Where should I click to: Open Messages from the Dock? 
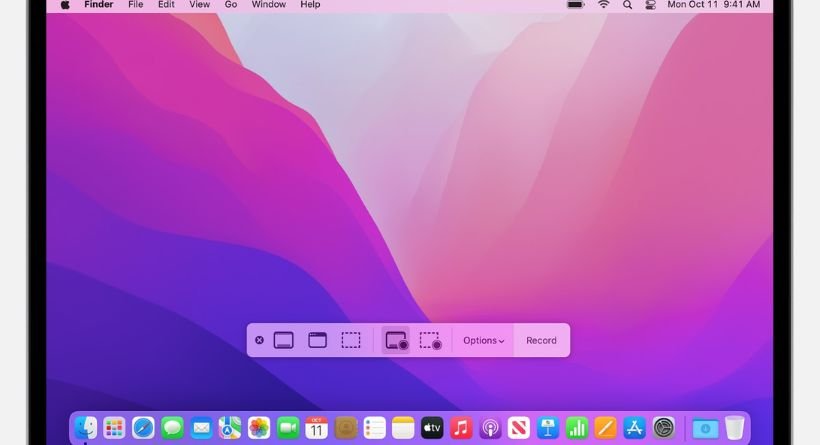pos(172,428)
